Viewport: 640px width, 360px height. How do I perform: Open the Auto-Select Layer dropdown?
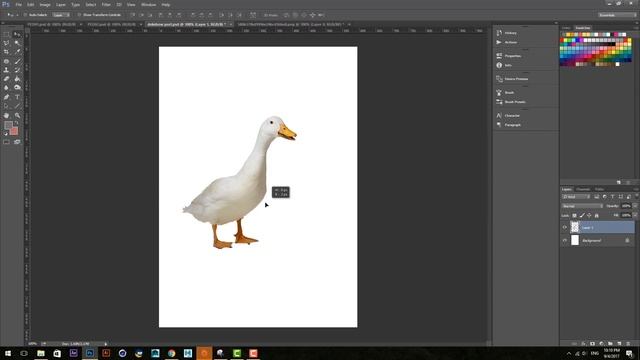pos(61,15)
